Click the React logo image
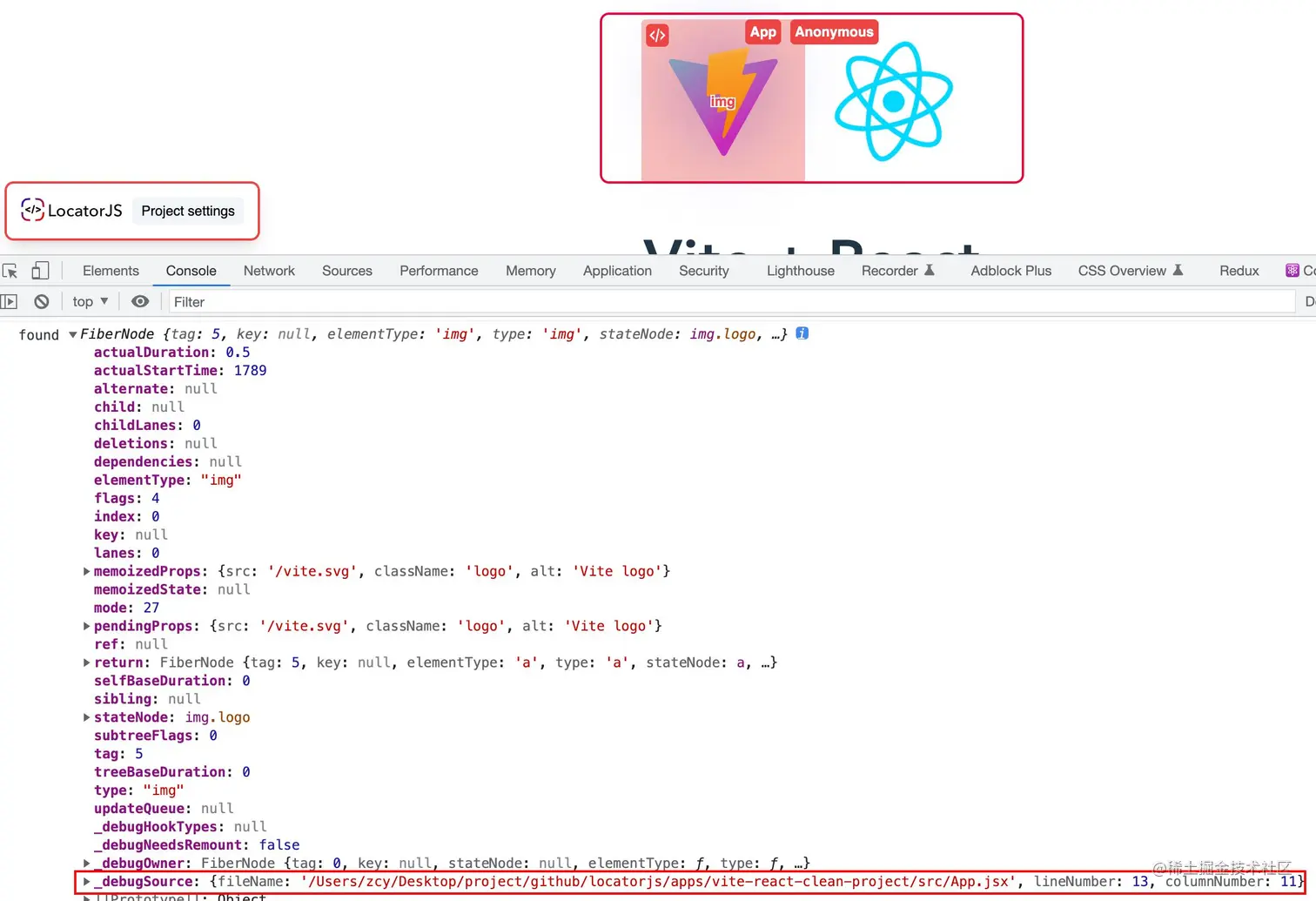 (894, 101)
